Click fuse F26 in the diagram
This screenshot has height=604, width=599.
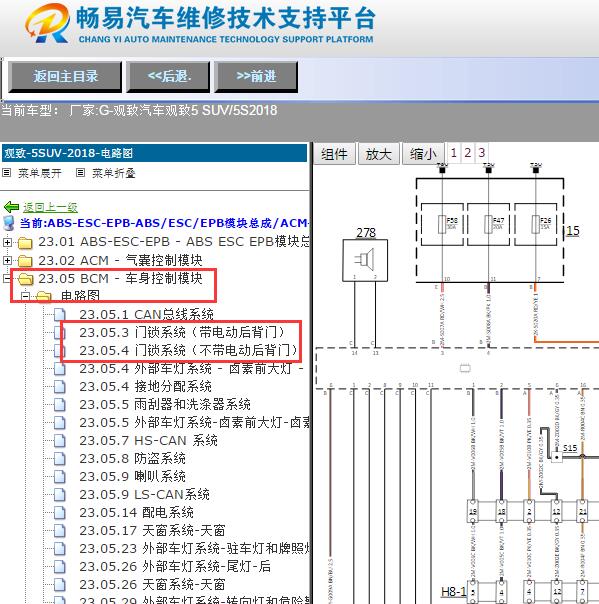point(535,224)
